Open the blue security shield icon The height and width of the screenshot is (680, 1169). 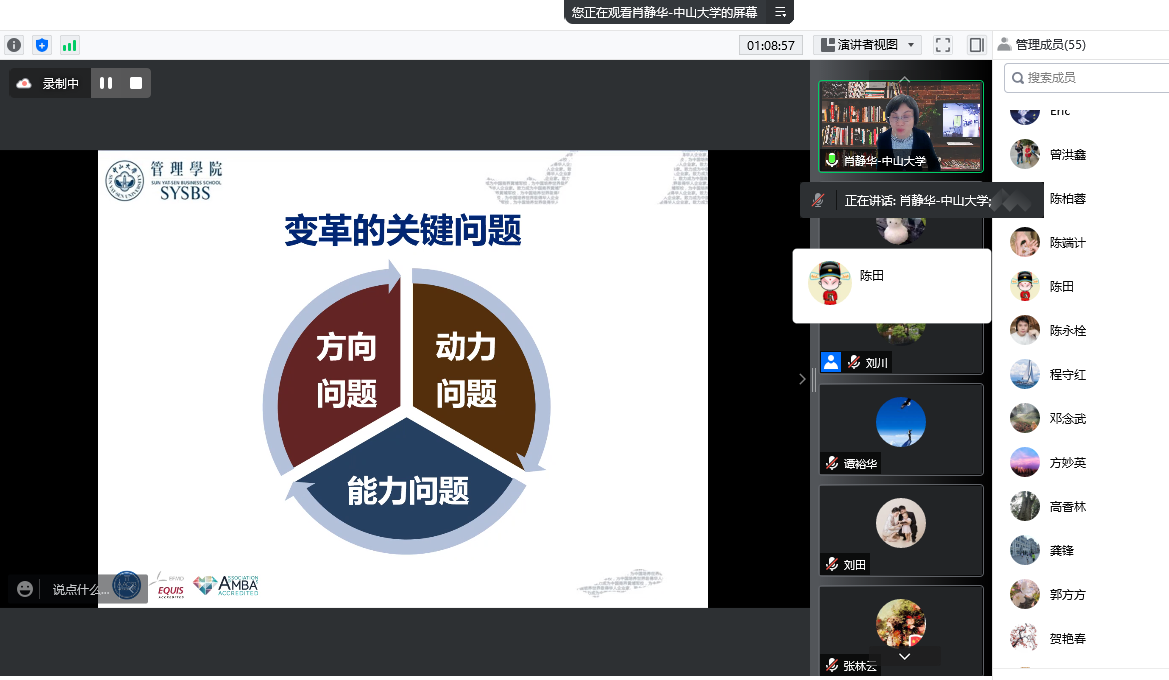click(41, 45)
